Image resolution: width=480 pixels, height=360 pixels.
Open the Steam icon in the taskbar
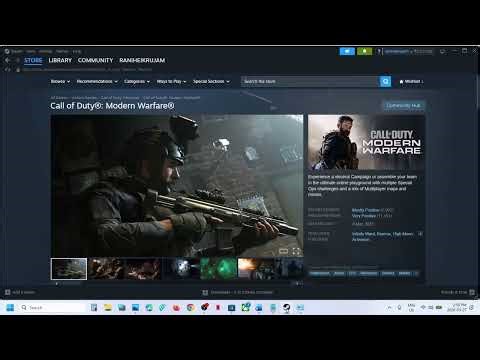[x=286, y=307]
